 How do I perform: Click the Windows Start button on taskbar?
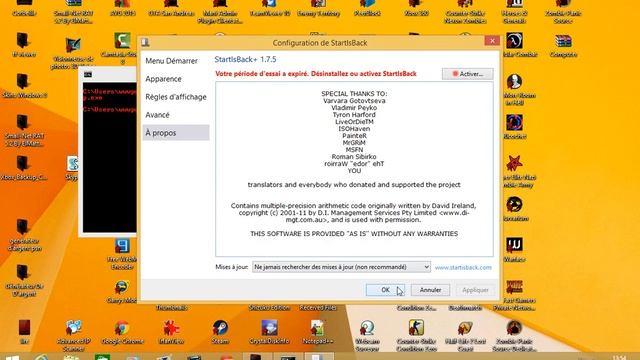pyautogui.click(x=12, y=357)
